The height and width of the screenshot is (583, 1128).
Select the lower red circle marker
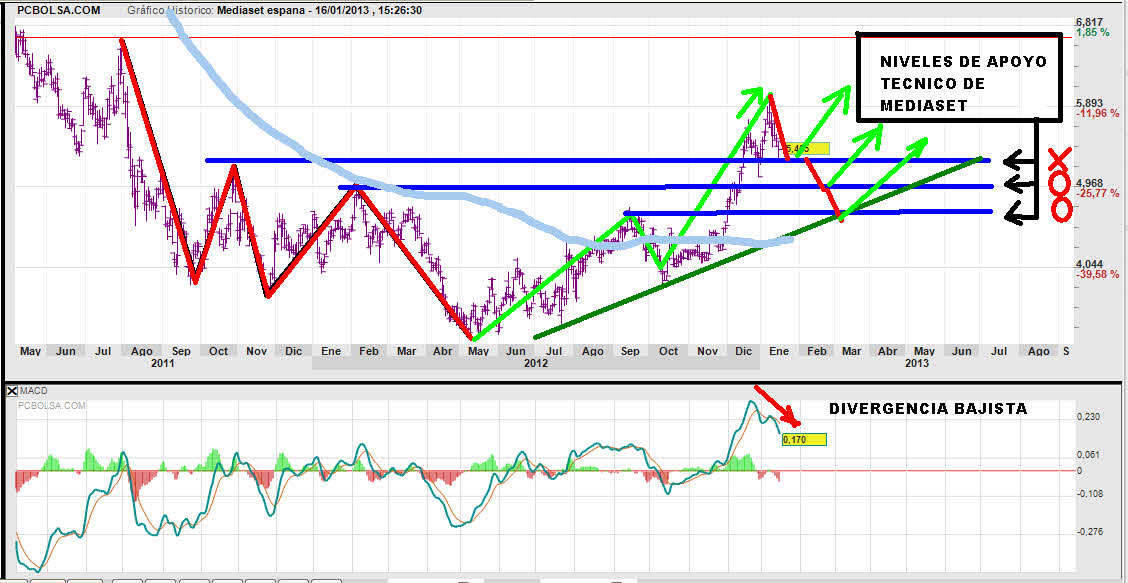point(1060,210)
